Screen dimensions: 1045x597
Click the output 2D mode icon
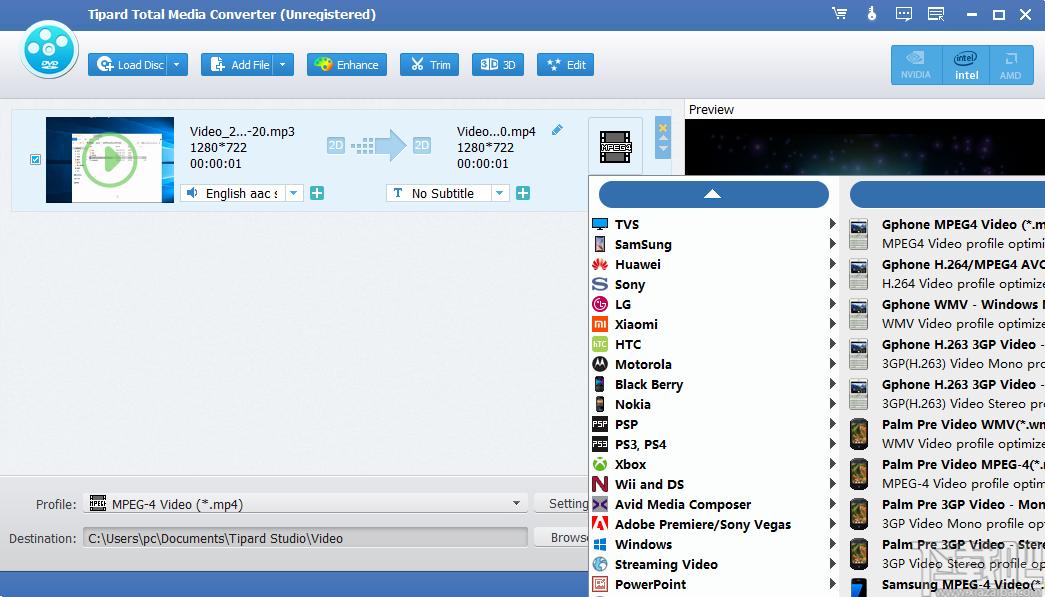click(x=422, y=145)
